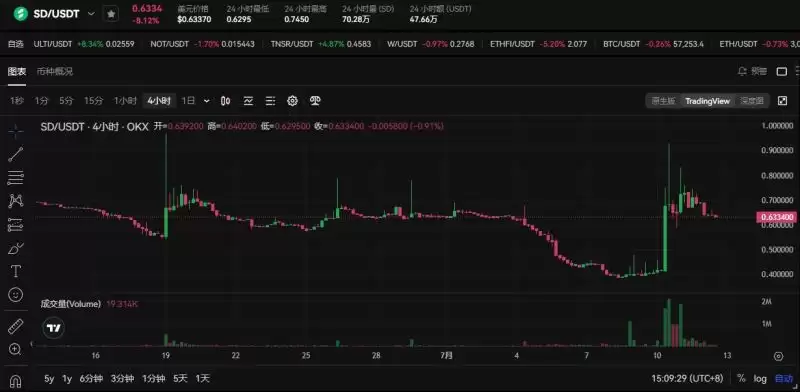The width and height of the screenshot is (800, 392).
Task: Select the ruler measure tool
Action: [16, 327]
